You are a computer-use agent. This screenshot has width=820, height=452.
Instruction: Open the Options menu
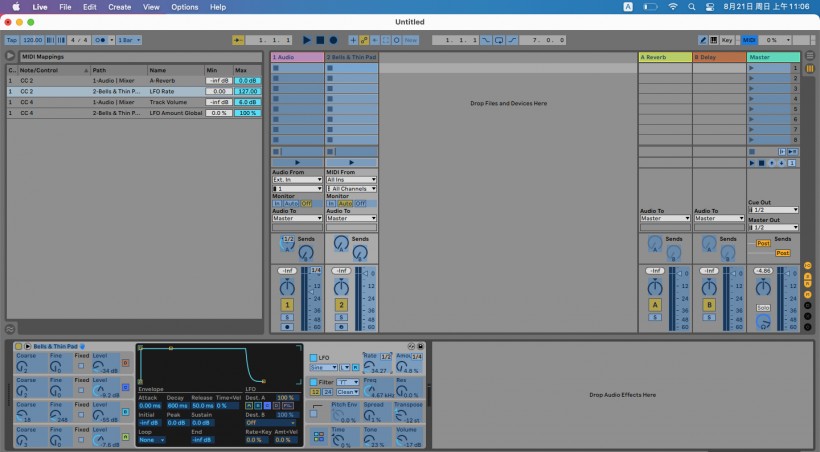point(184,7)
